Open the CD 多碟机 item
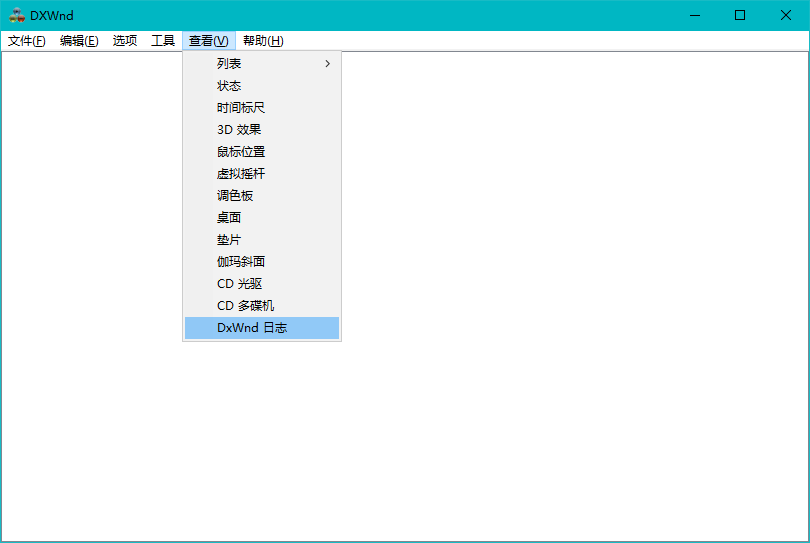Image resolution: width=810 pixels, height=543 pixels. coord(262,306)
